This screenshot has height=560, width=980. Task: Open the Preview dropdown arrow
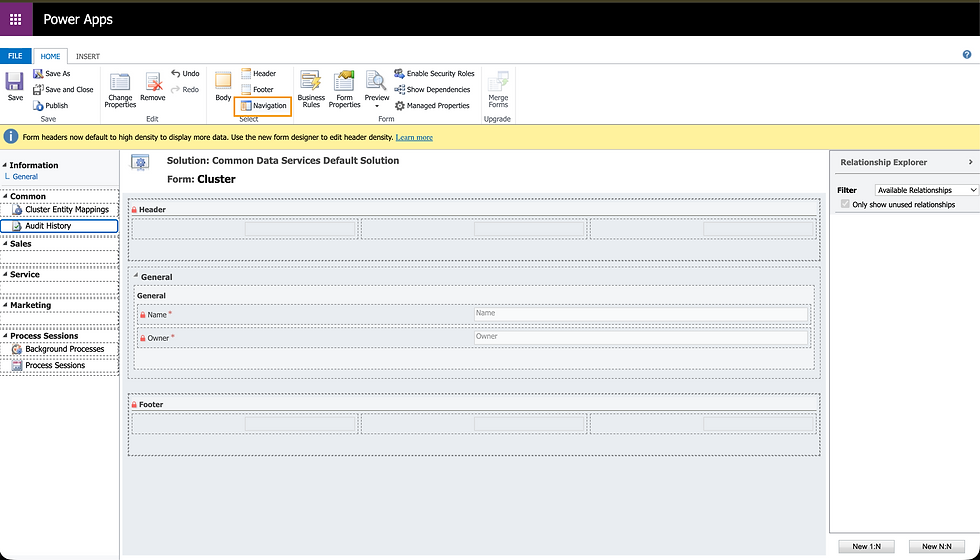(x=376, y=106)
